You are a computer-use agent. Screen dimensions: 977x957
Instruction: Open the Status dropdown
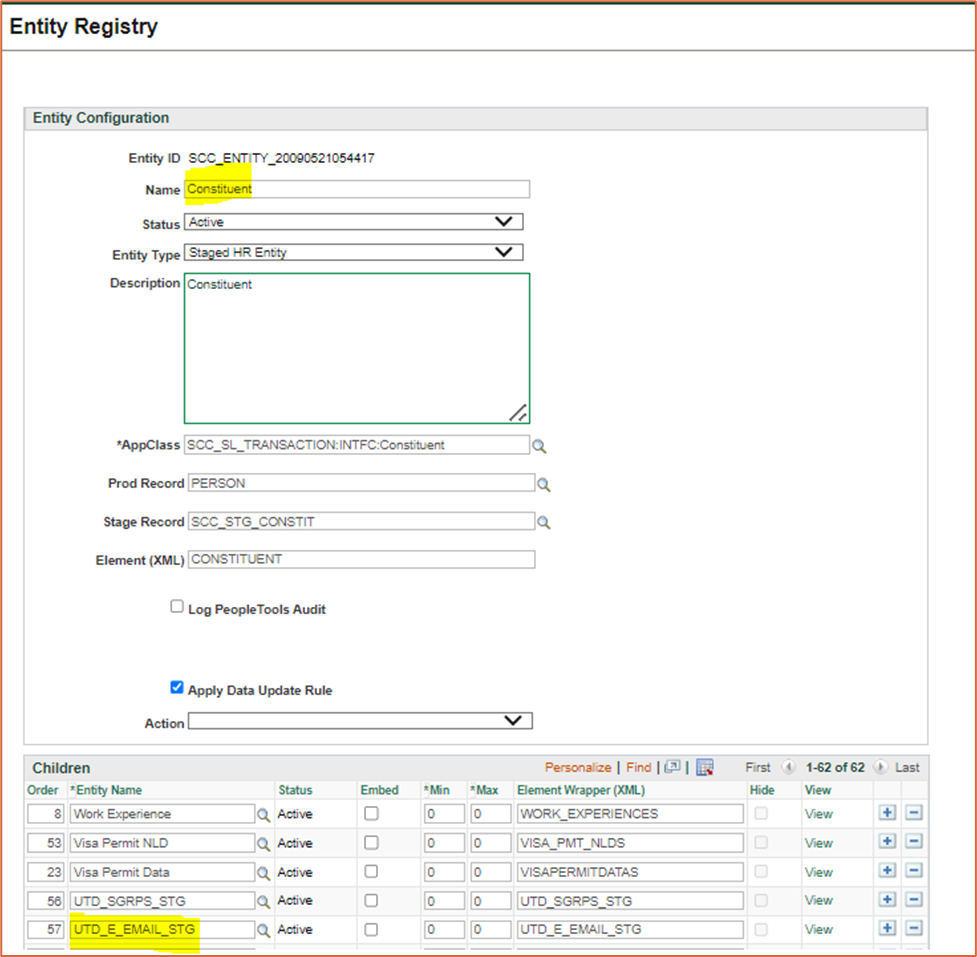pyautogui.click(x=354, y=222)
